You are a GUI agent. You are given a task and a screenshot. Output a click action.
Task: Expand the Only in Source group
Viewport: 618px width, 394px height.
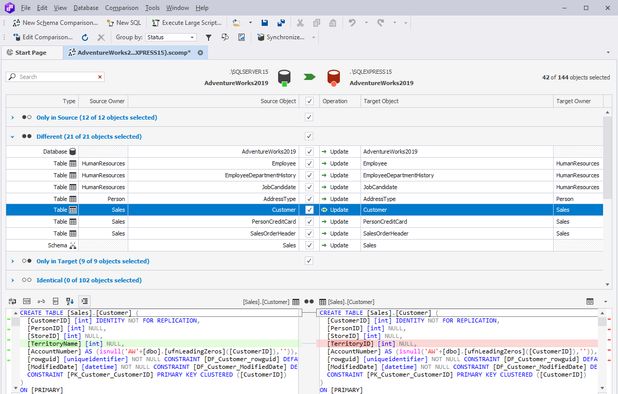13,117
